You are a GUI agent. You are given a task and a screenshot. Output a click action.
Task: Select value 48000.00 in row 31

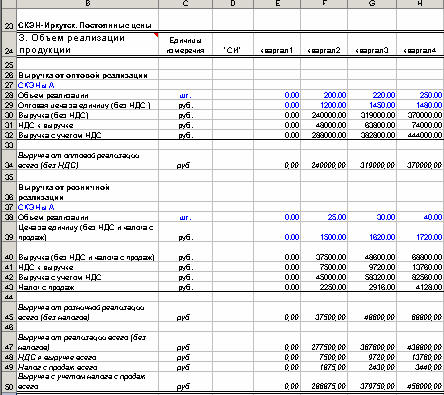[331, 125]
